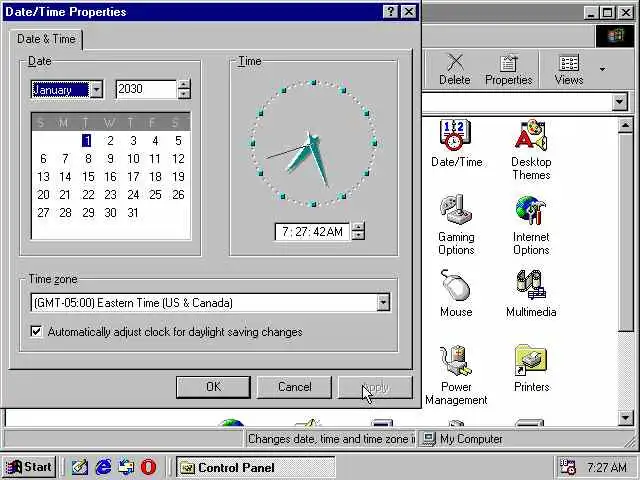The image size is (640, 480).
Task: Click the Properties toolbar button
Action: (x=509, y=69)
